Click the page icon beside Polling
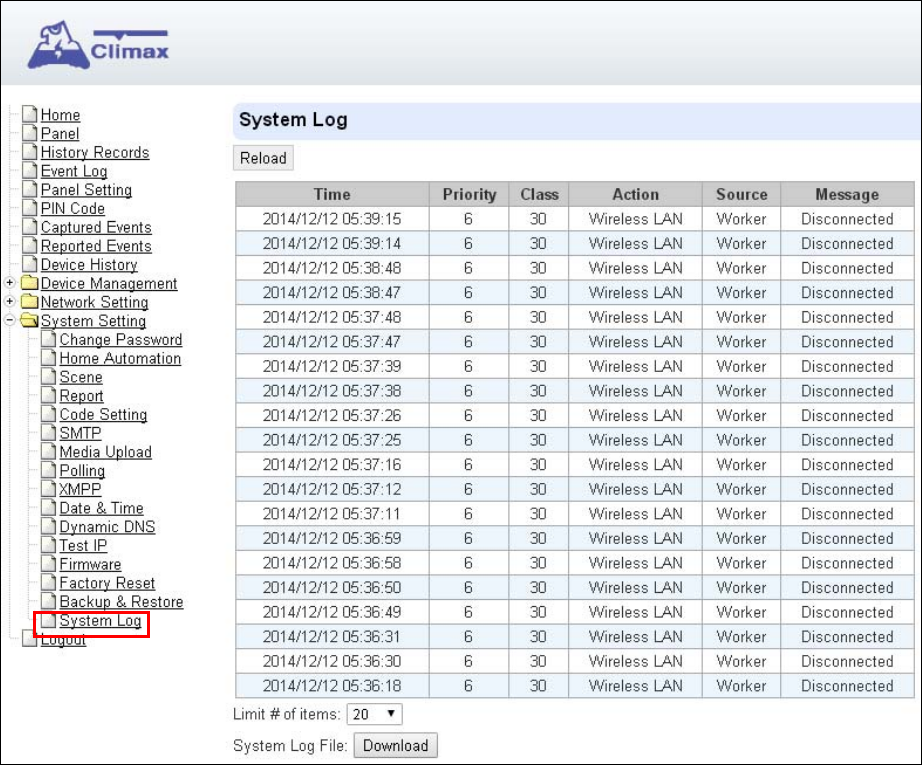 click(x=49, y=471)
